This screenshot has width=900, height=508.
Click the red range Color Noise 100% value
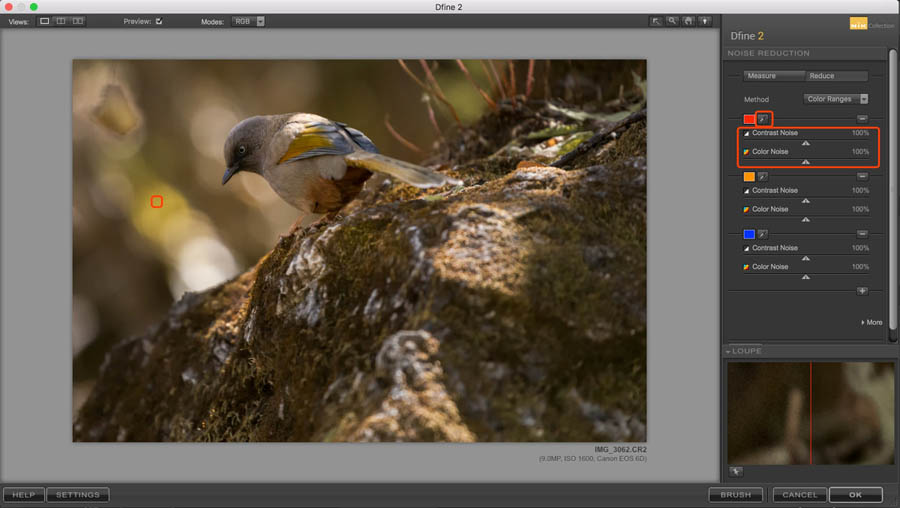click(x=860, y=152)
